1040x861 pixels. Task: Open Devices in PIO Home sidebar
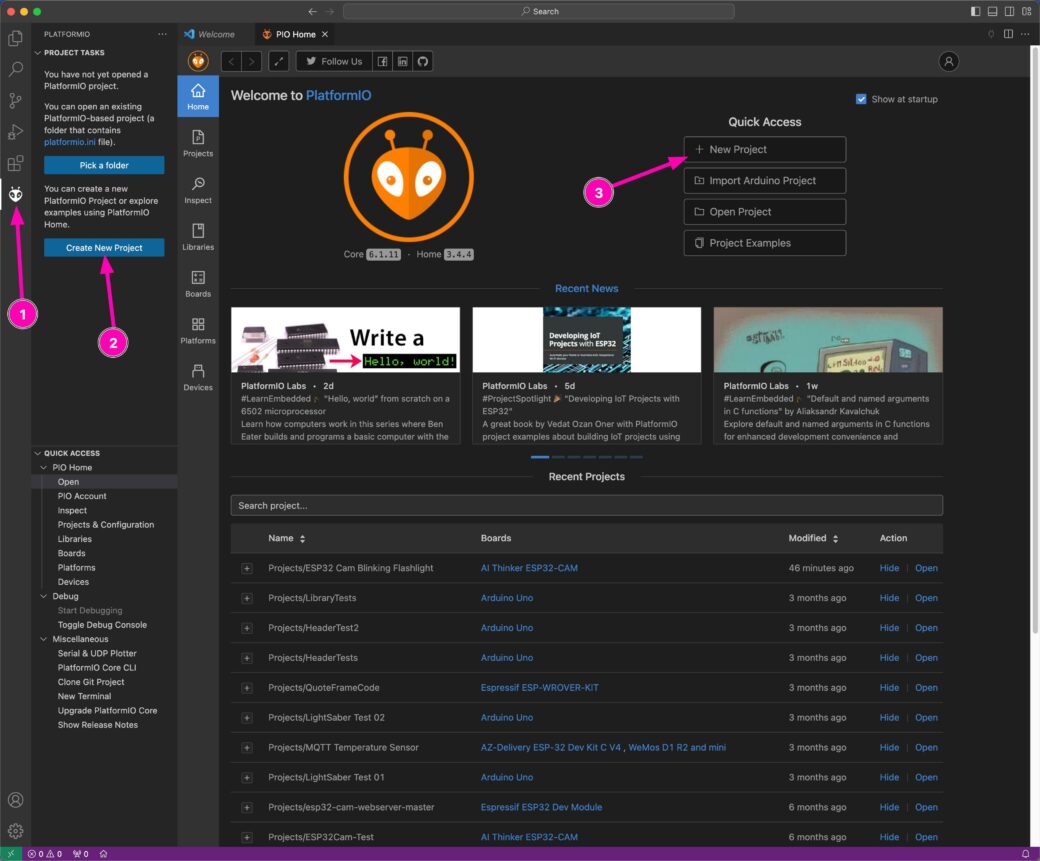click(x=198, y=377)
